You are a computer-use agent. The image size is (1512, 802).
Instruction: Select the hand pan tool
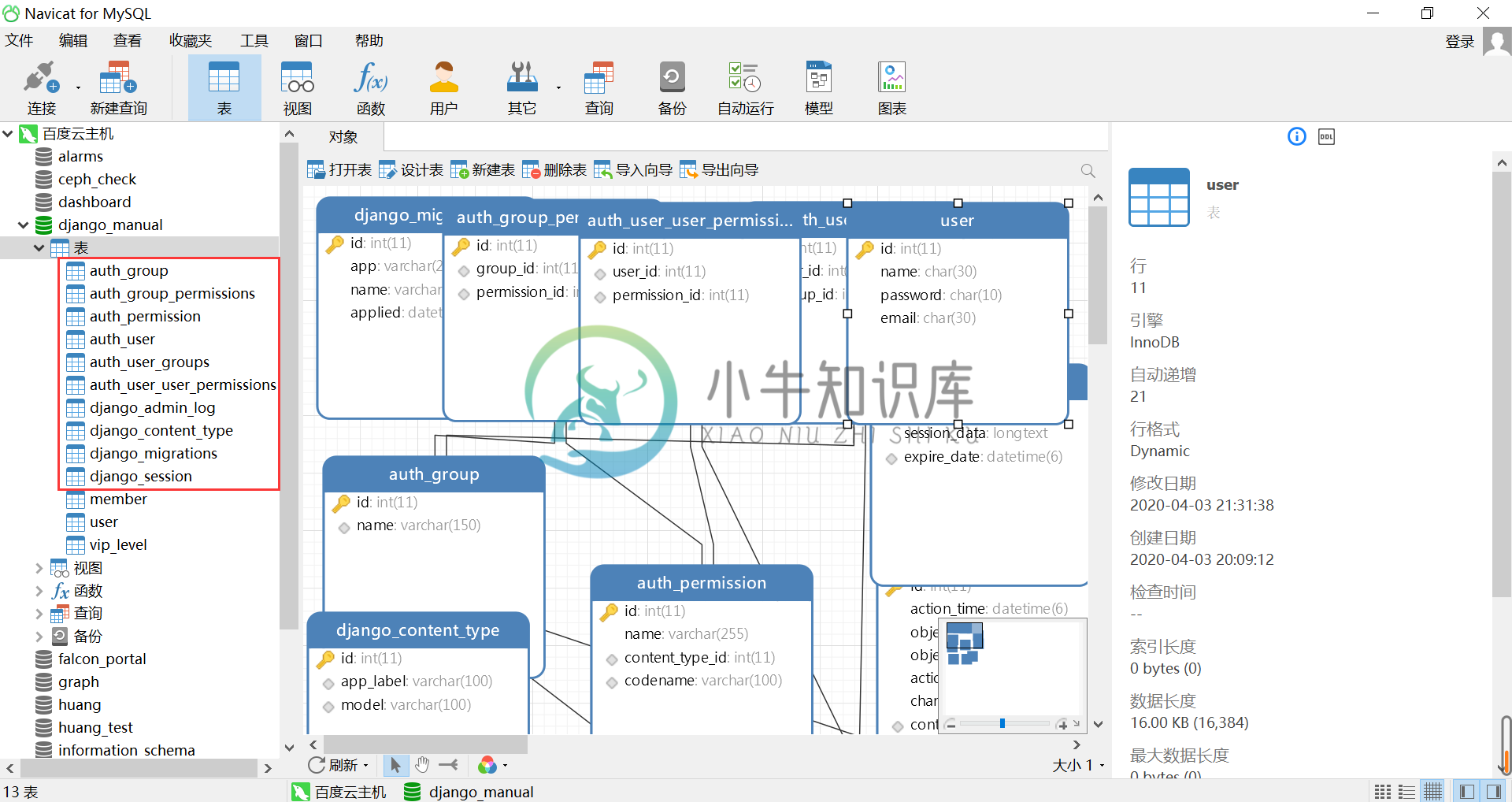click(x=422, y=764)
